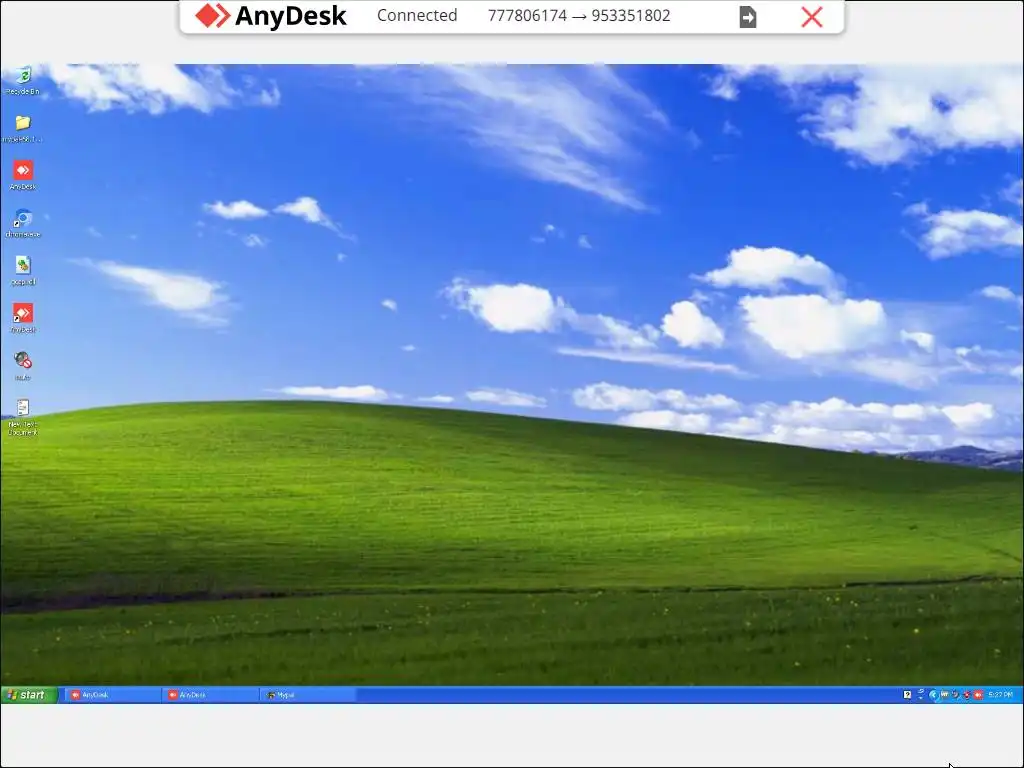Click the AnyDesk logo in session bar
The image size is (1024, 768).
click(x=271, y=16)
